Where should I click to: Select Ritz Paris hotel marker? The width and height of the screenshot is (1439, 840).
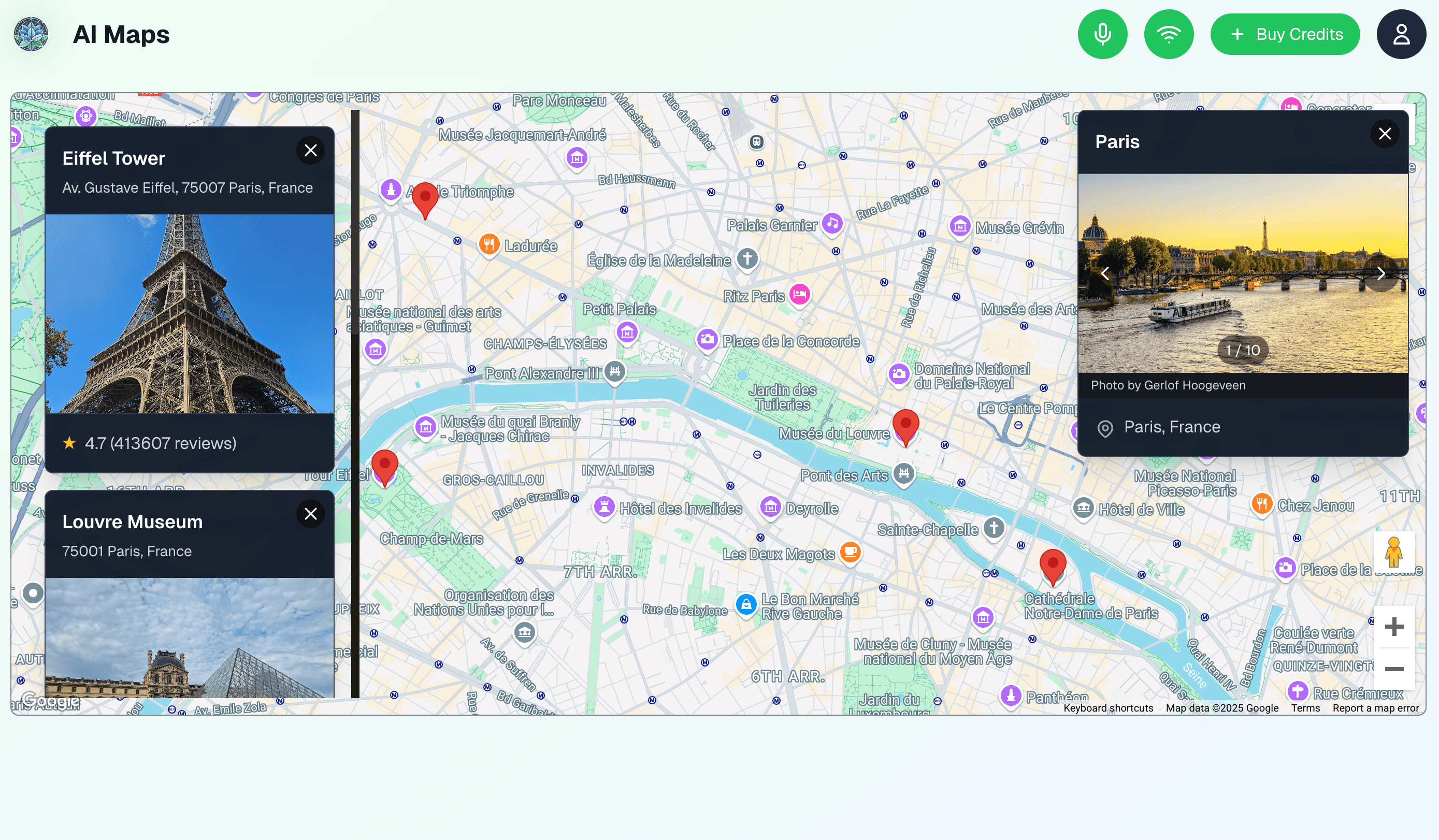coord(799,295)
